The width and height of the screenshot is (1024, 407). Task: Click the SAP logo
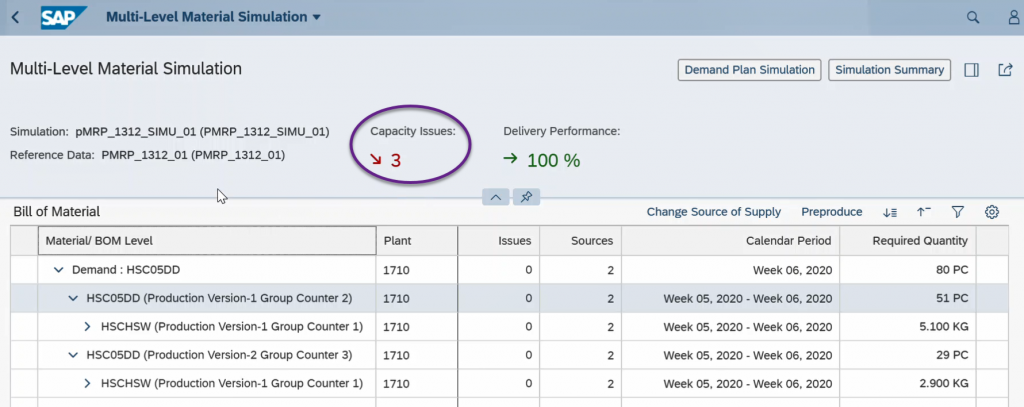(63, 17)
